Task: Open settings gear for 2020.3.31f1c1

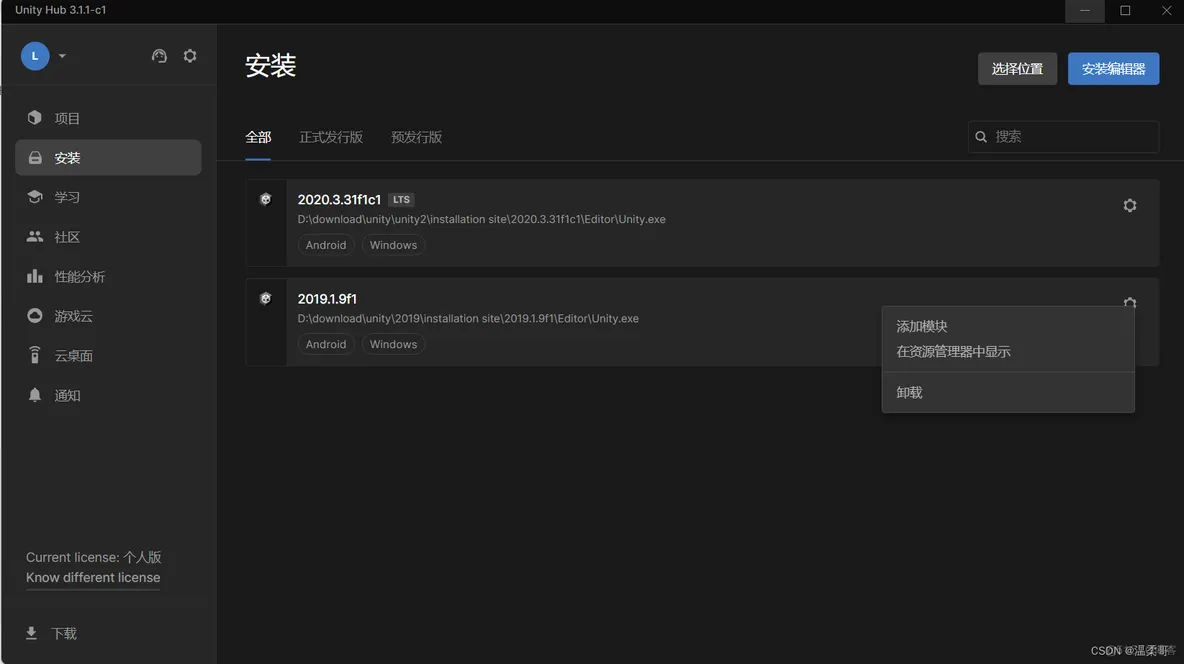Action: pos(1130,205)
